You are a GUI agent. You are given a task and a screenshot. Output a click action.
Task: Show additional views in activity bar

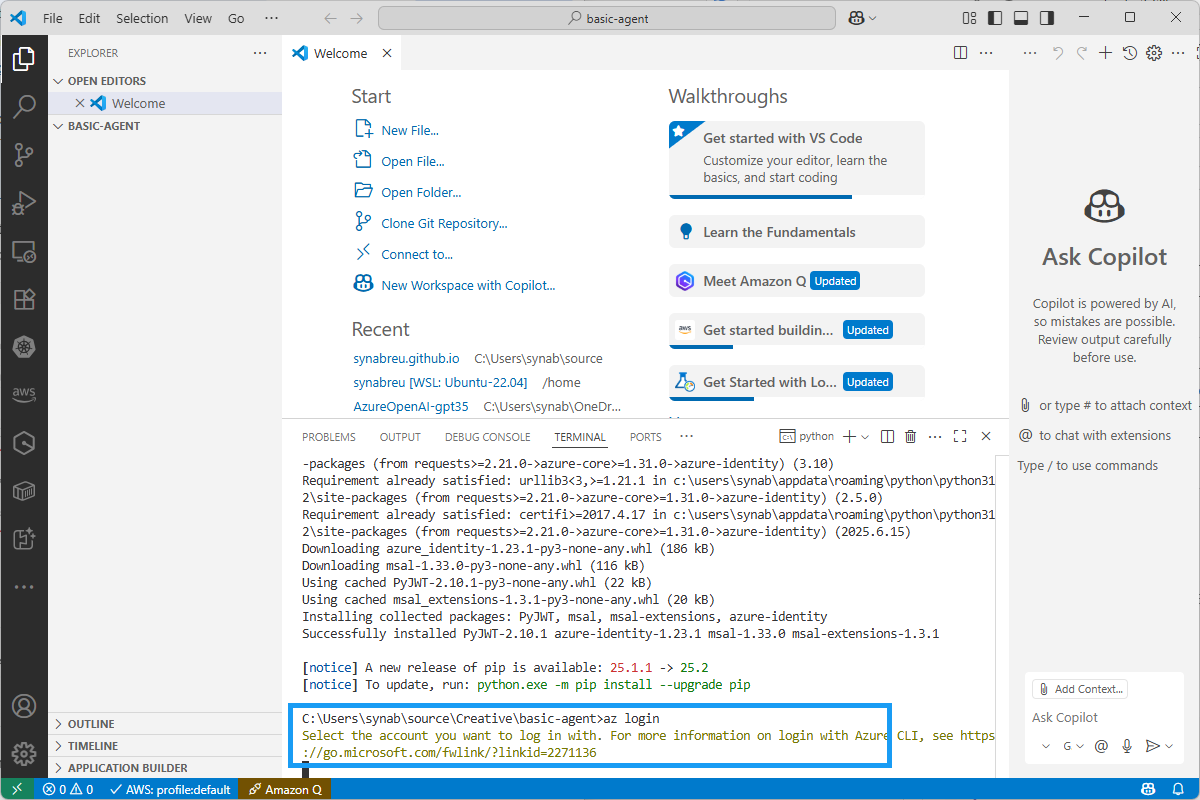pos(24,587)
